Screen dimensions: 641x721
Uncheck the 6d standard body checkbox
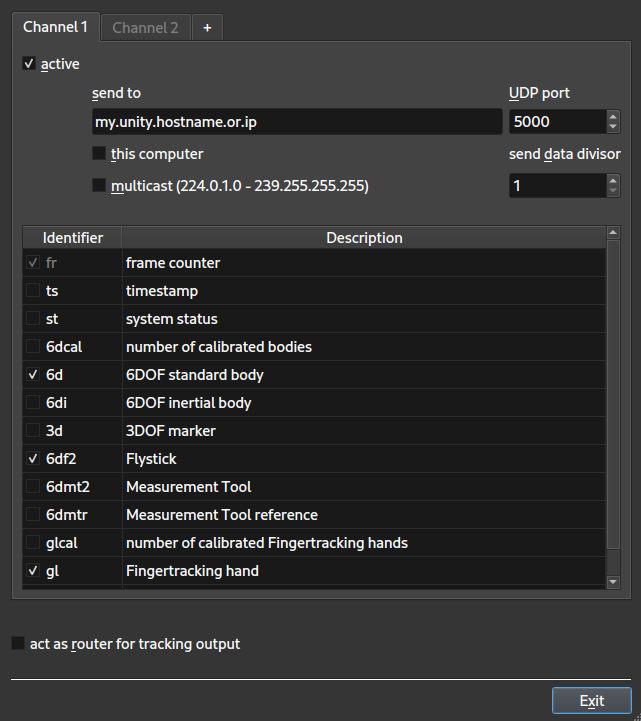click(33, 375)
